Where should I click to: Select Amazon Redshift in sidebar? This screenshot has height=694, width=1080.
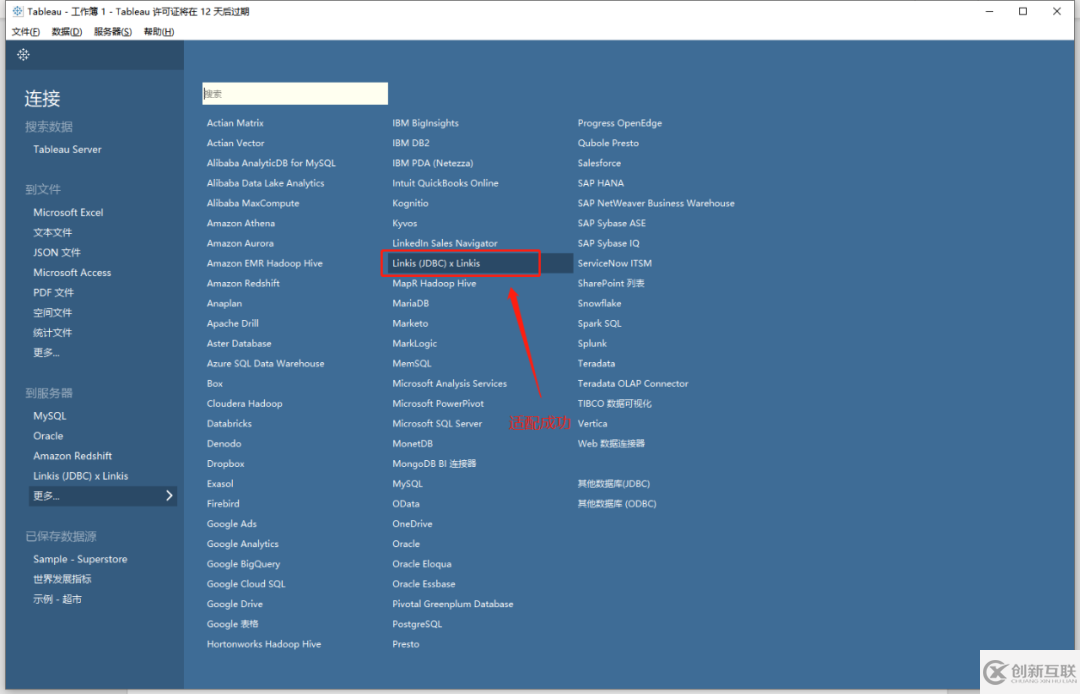coord(72,456)
